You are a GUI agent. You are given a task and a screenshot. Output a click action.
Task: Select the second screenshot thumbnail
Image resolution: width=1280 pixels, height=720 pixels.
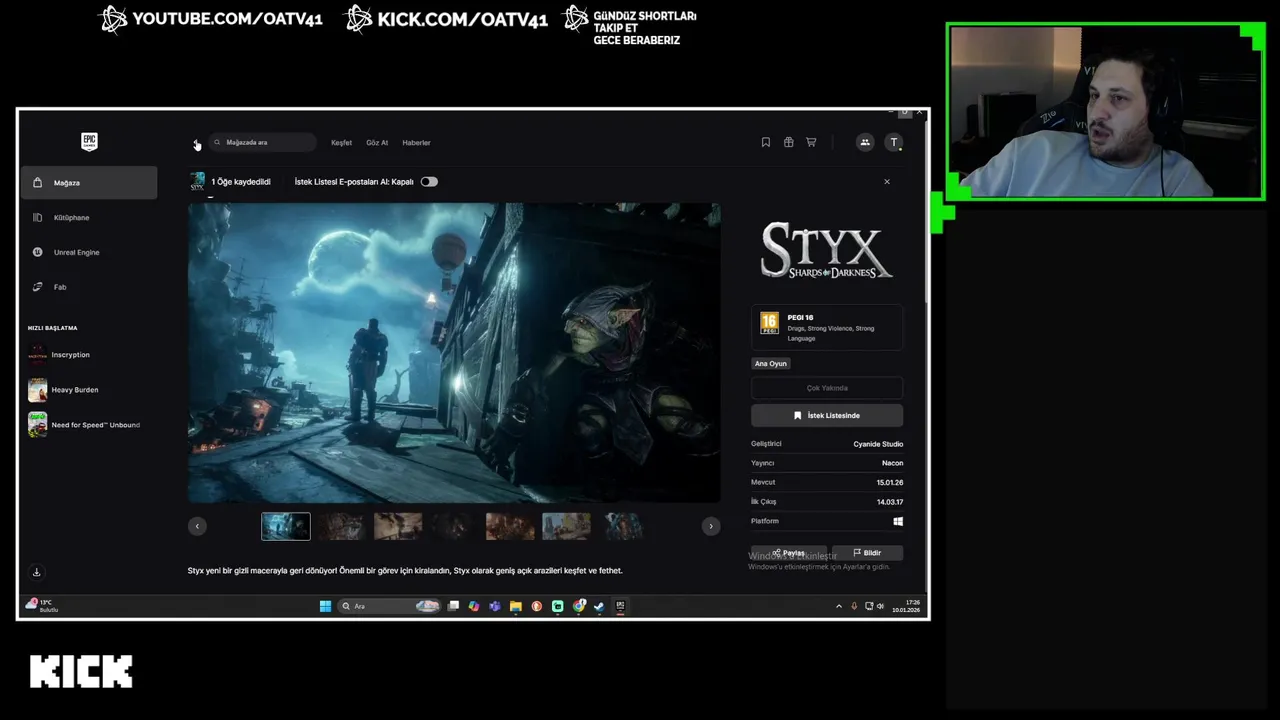(342, 526)
